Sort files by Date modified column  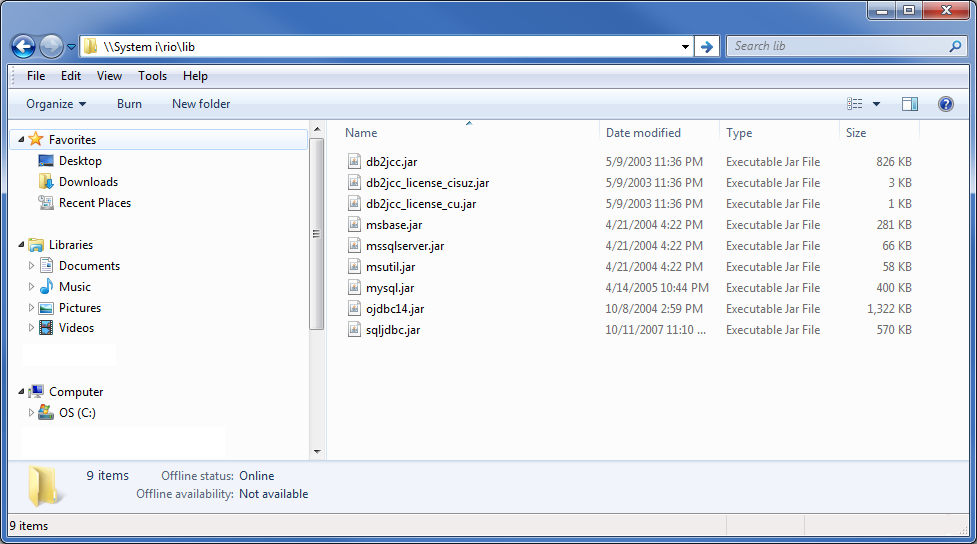click(643, 133)
